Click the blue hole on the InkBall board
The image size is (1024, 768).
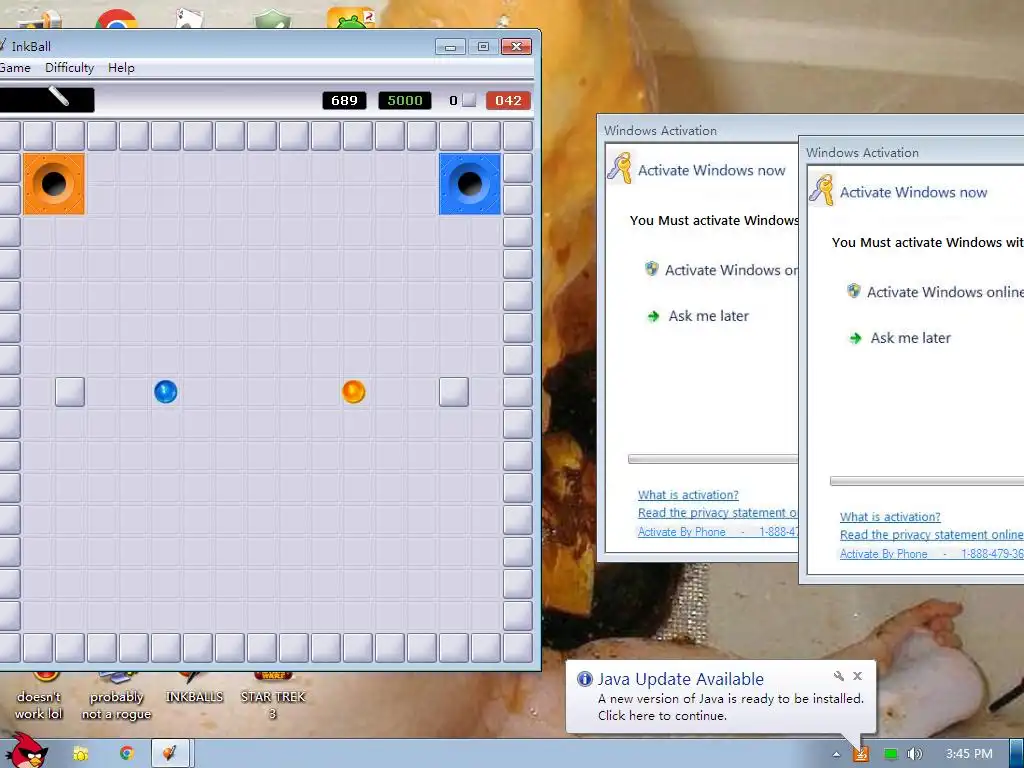coord(470,184)
